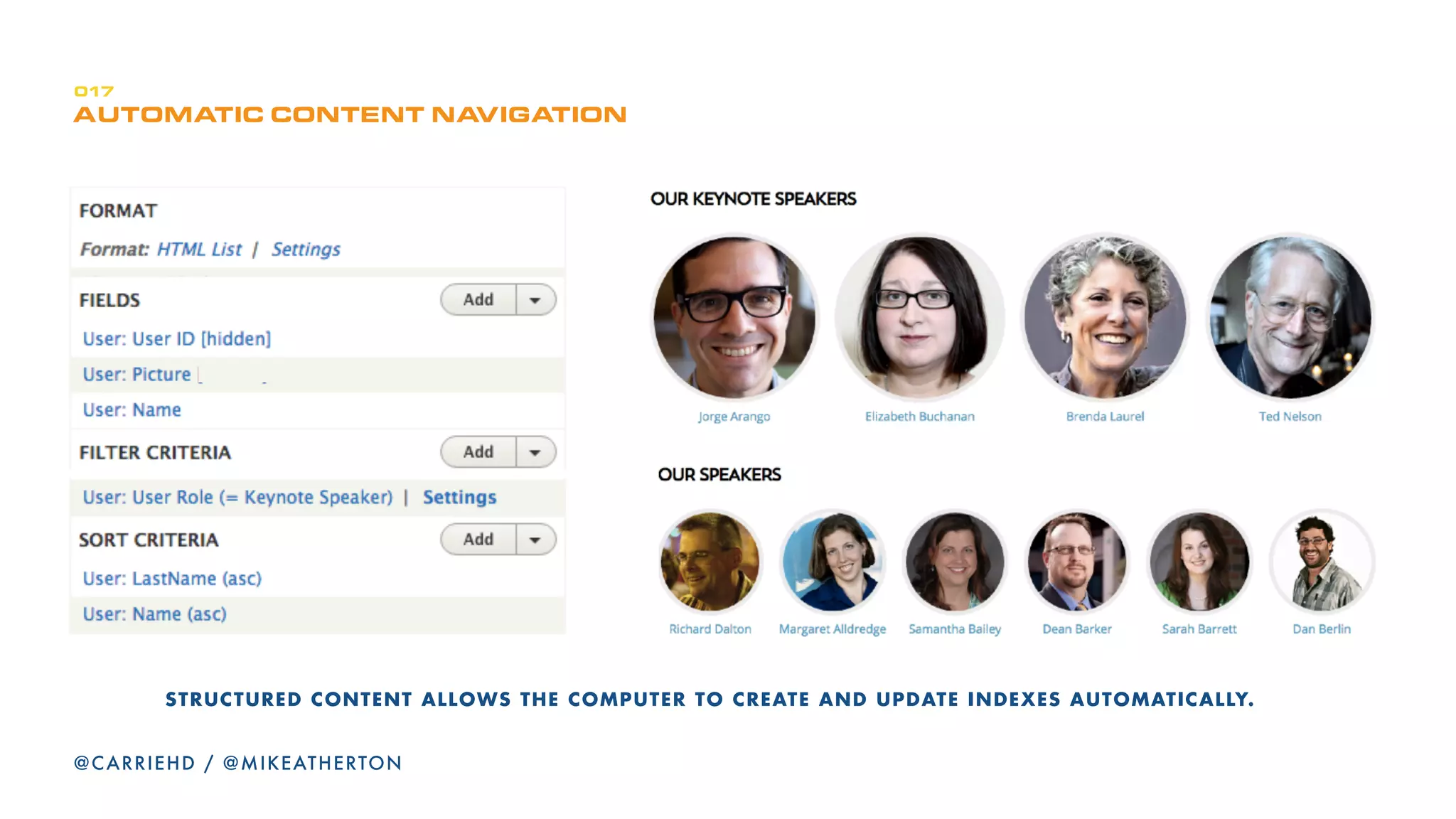Open Filter Criteria Add dropdown arrow
This screenshot has width=1456, height=819.
pyautogui.click(x=535, y=452)
